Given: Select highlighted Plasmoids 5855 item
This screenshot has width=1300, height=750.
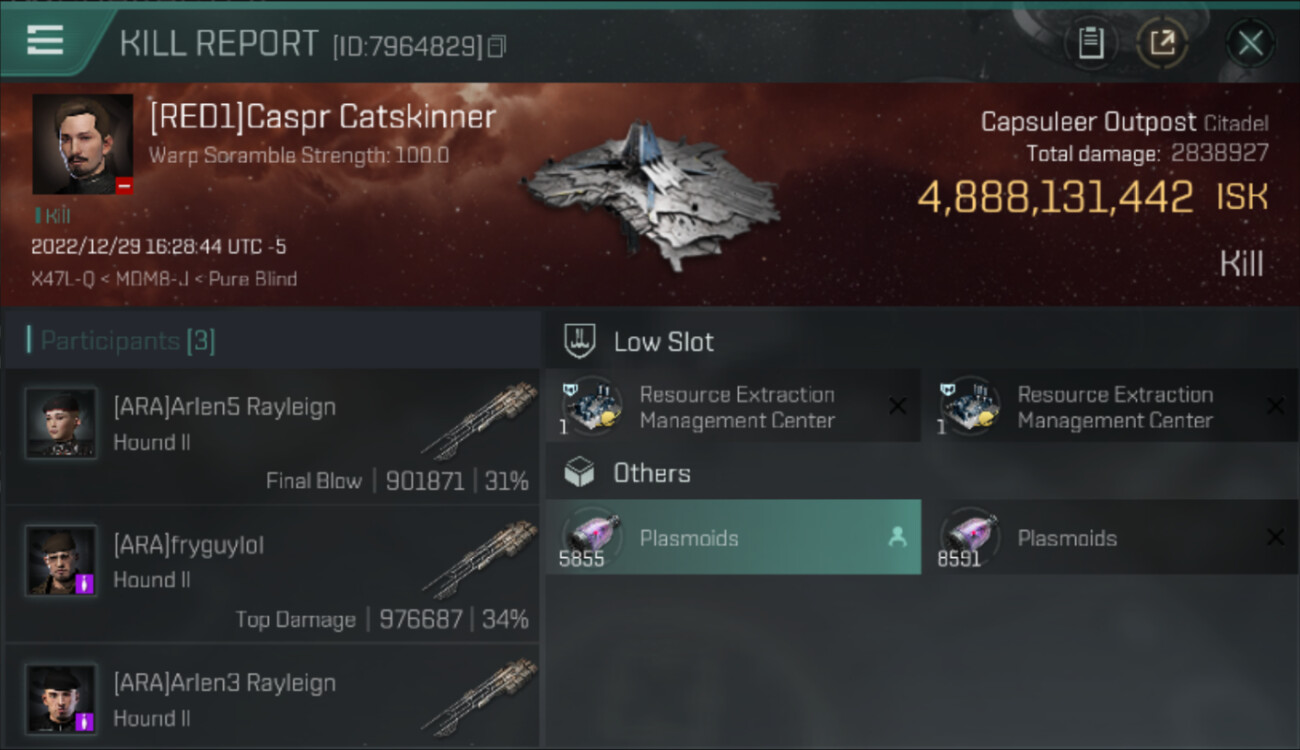Looking at the screenshot, I should click(733, 537).
